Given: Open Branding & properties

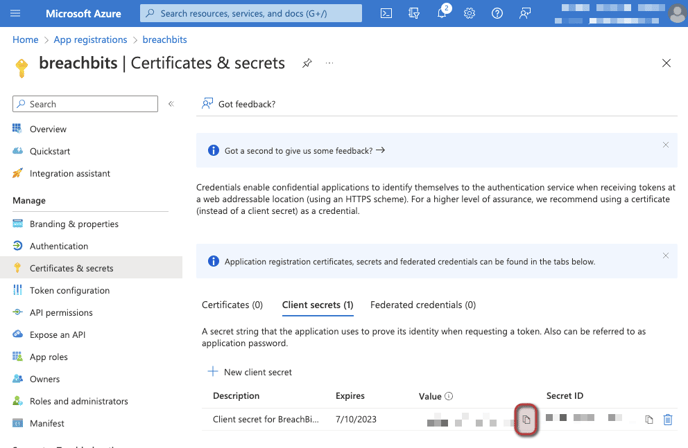Looking at the screenshot, I should click(x=74, y=224).
